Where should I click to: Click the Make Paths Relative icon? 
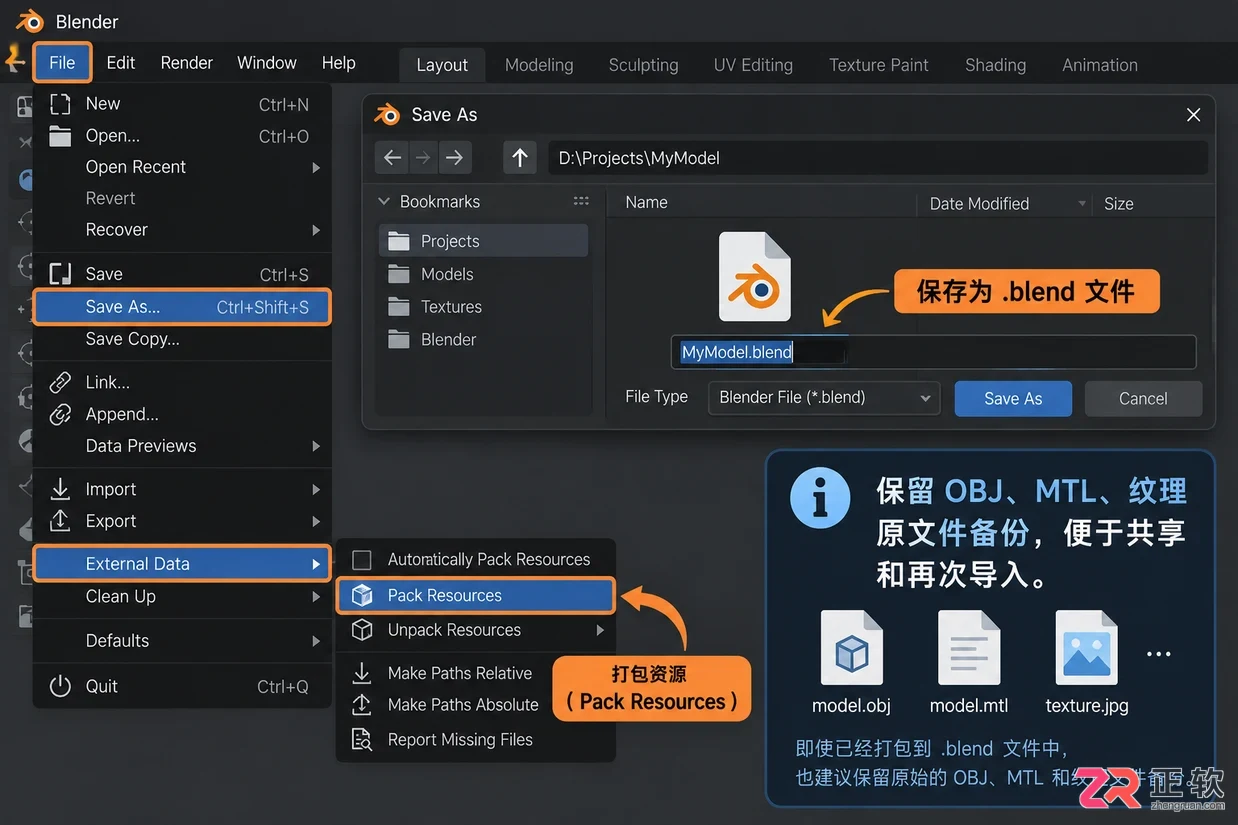point(362,673)
